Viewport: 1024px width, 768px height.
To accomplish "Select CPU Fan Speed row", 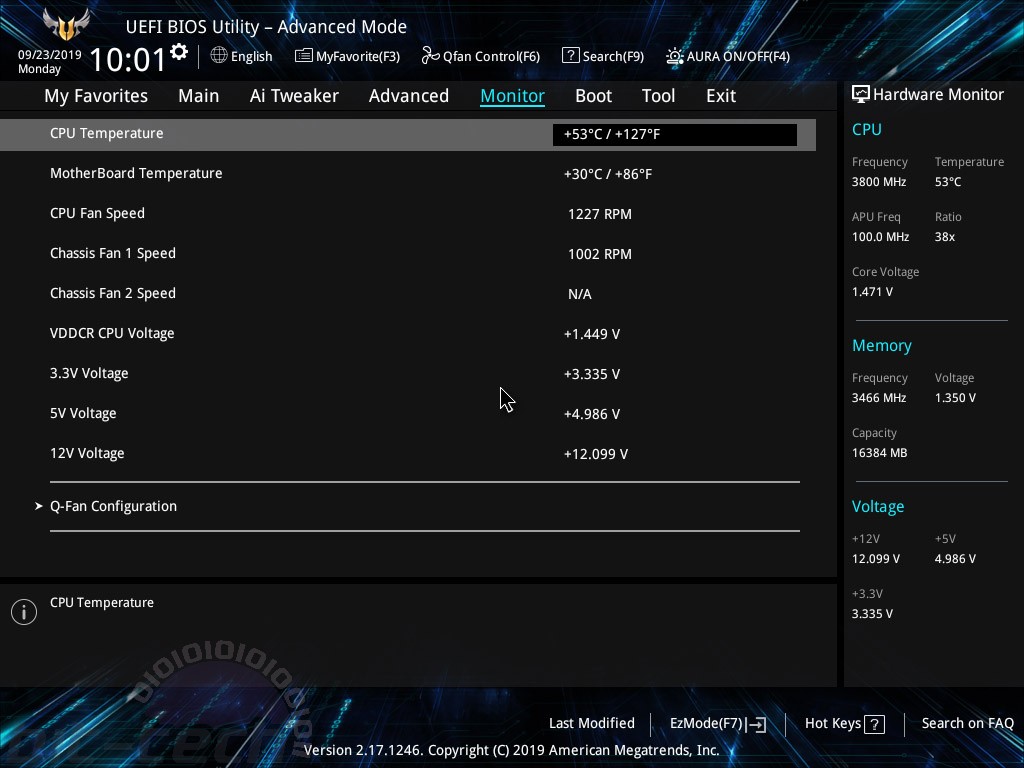I will [x=408, y=214].
